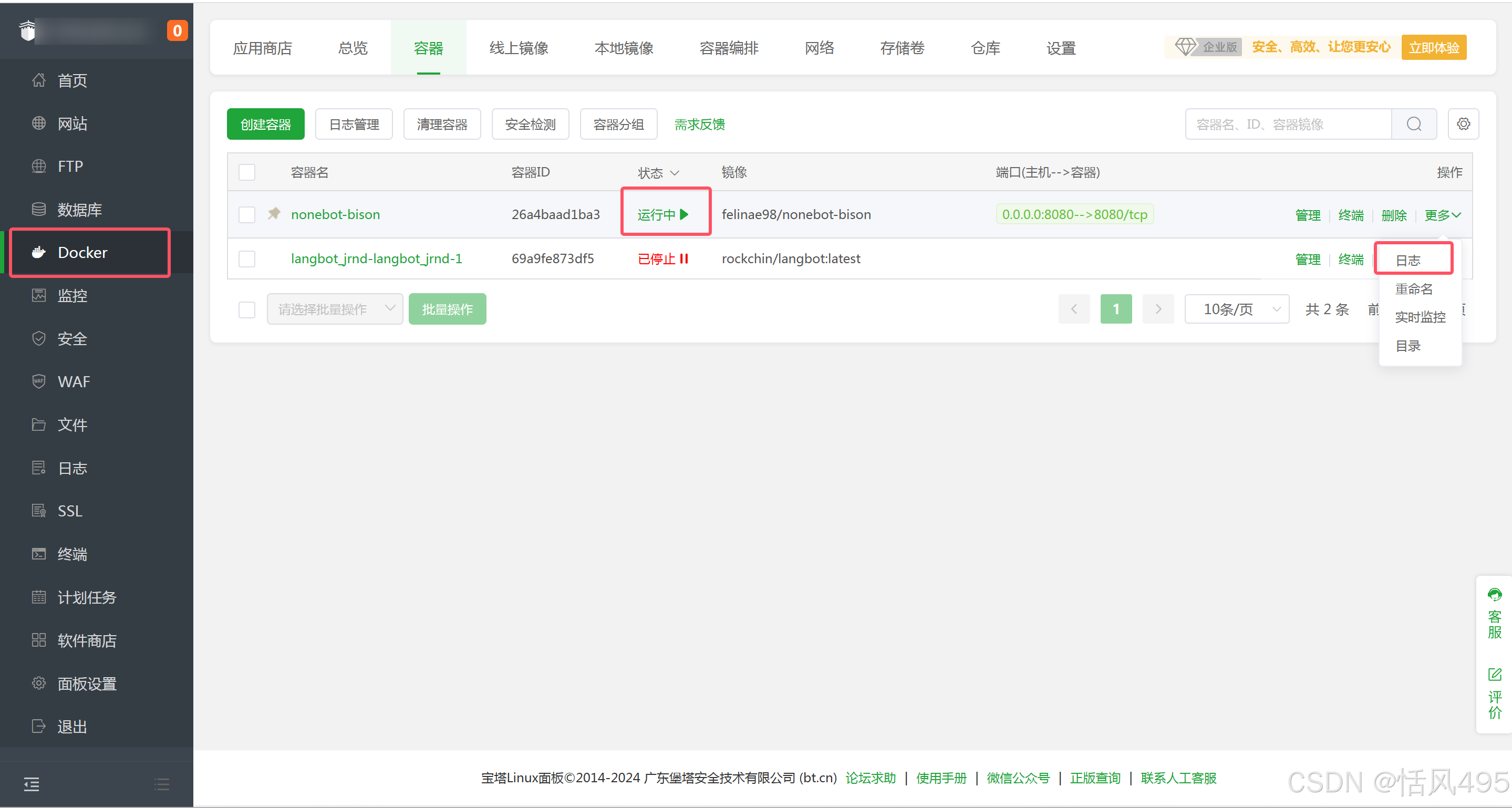Toggle the select-all header checkbox
The image size is (1512, 808).
tap(247, 172)
